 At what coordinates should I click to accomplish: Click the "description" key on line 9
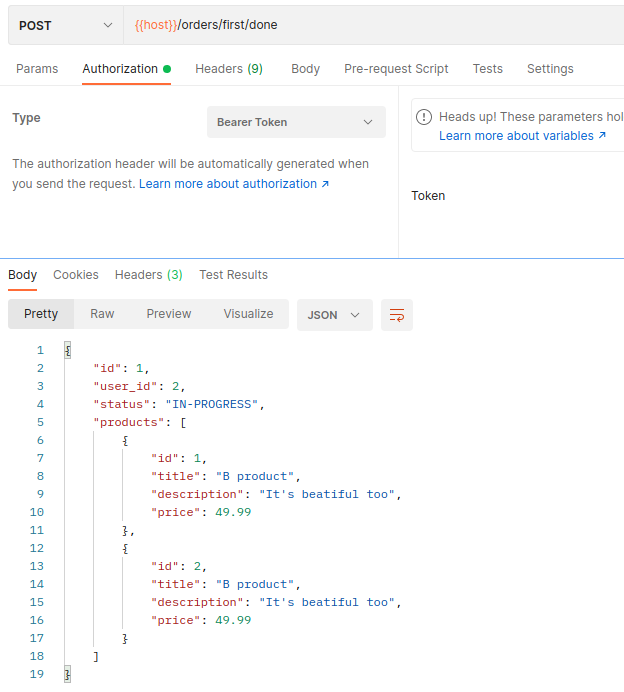(x=197, y=494)
